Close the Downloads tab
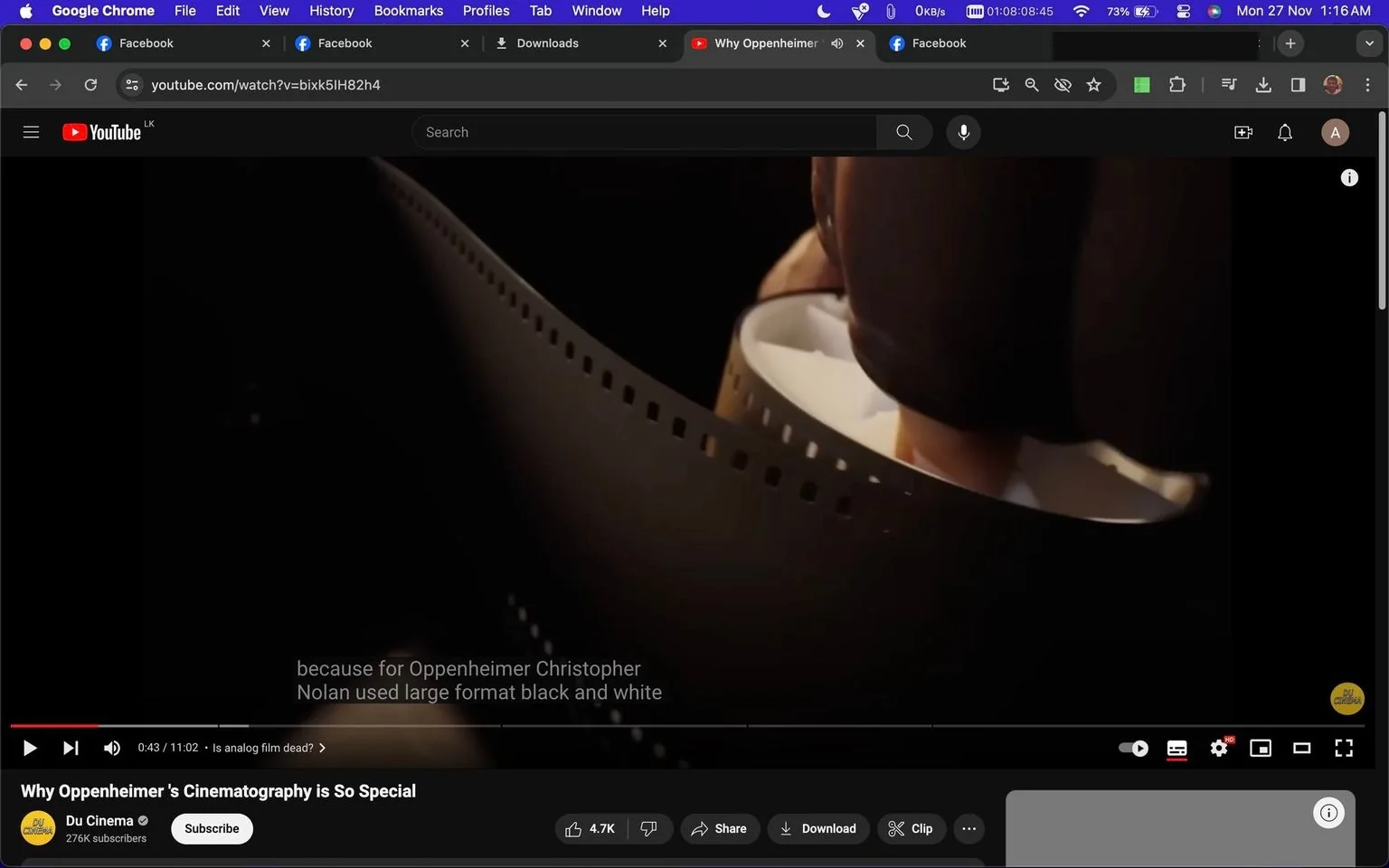This screenshot has height=868, width=1389. [663, 43]
